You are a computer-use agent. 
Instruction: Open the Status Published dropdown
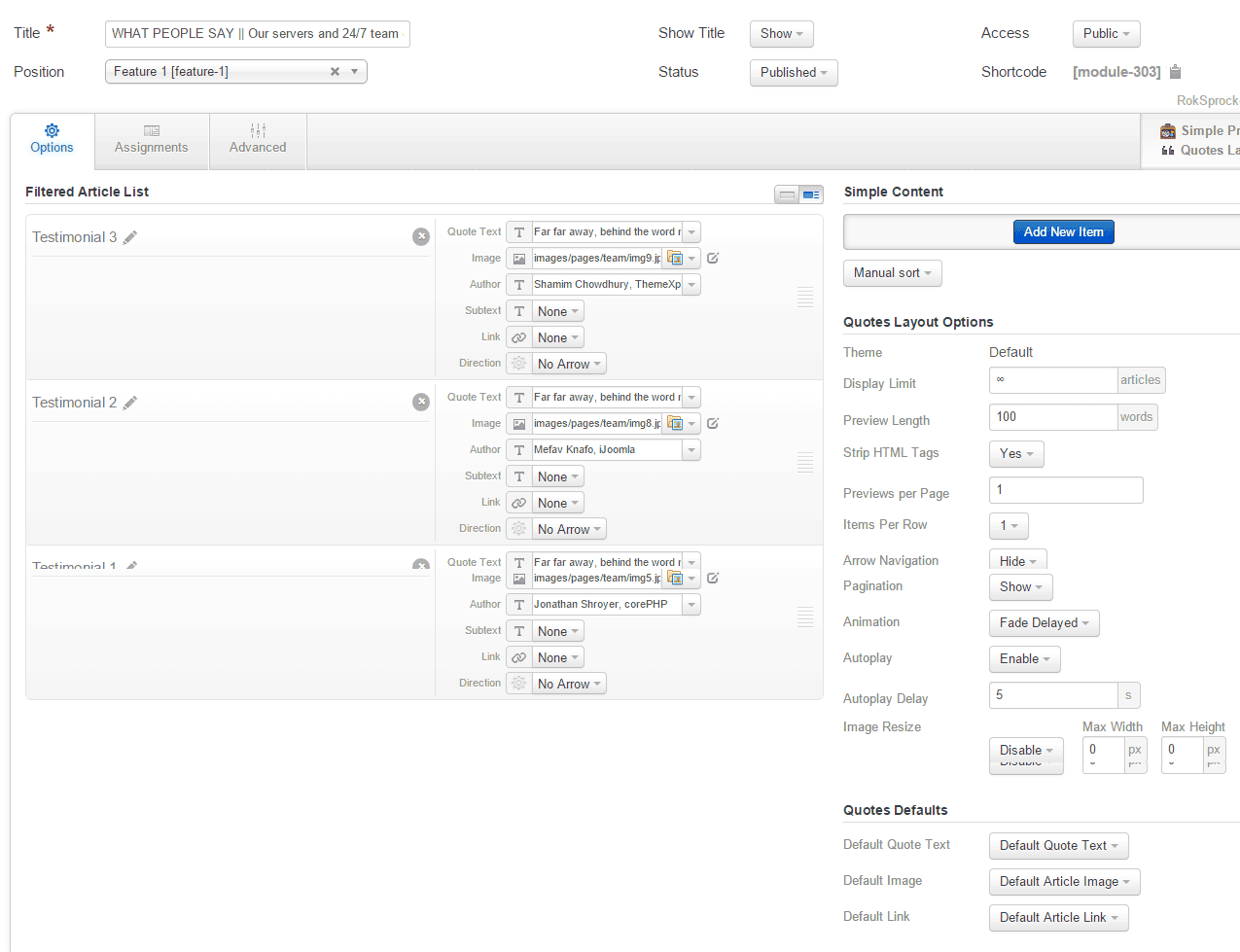(793, 73)
